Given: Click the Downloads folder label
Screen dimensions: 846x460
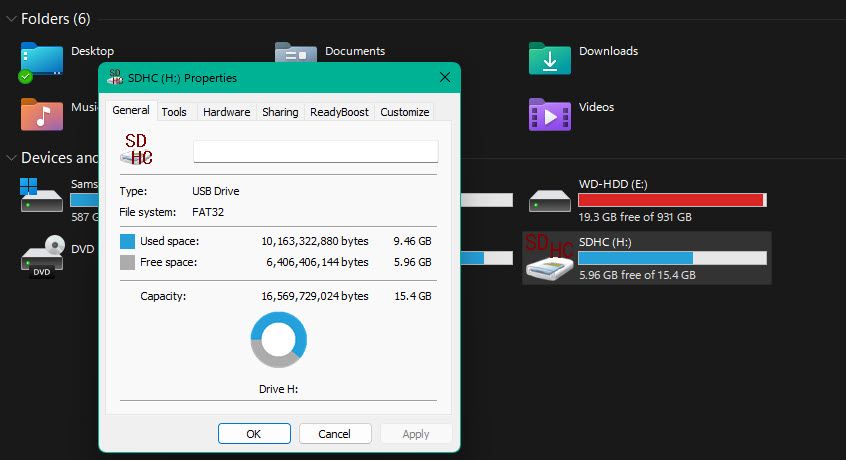Looking at the screenshot, I should pyautogui.click(x=608, y=51).
